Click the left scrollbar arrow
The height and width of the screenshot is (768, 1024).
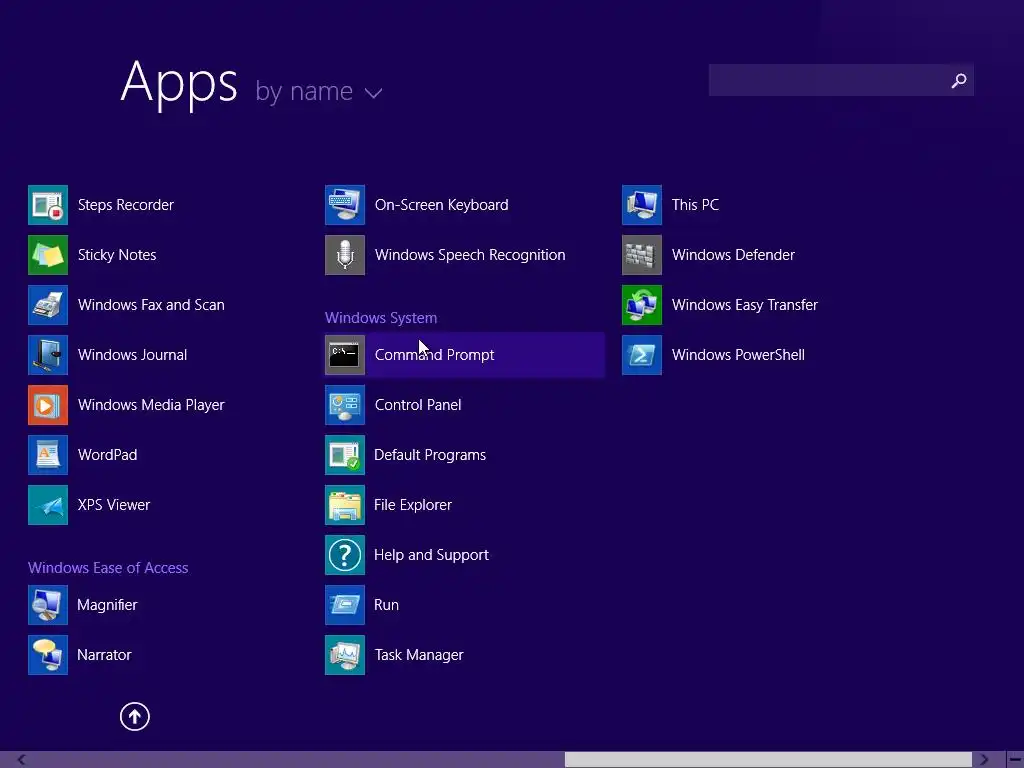22,760
